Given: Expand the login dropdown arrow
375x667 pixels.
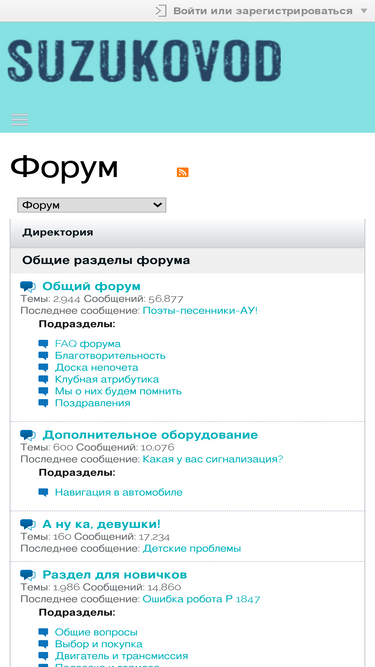Looking at the screenshot, I should [x=364, y=11].
